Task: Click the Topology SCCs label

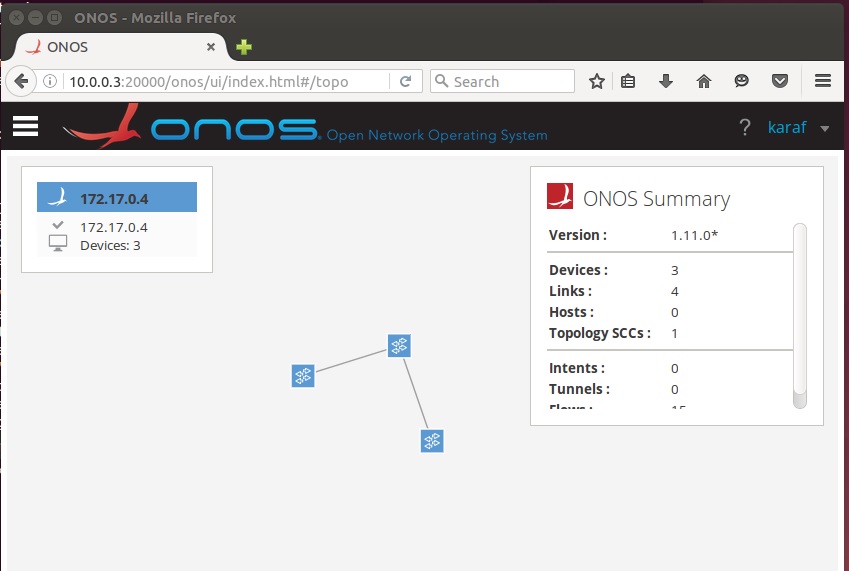Action: pos(599,333)
